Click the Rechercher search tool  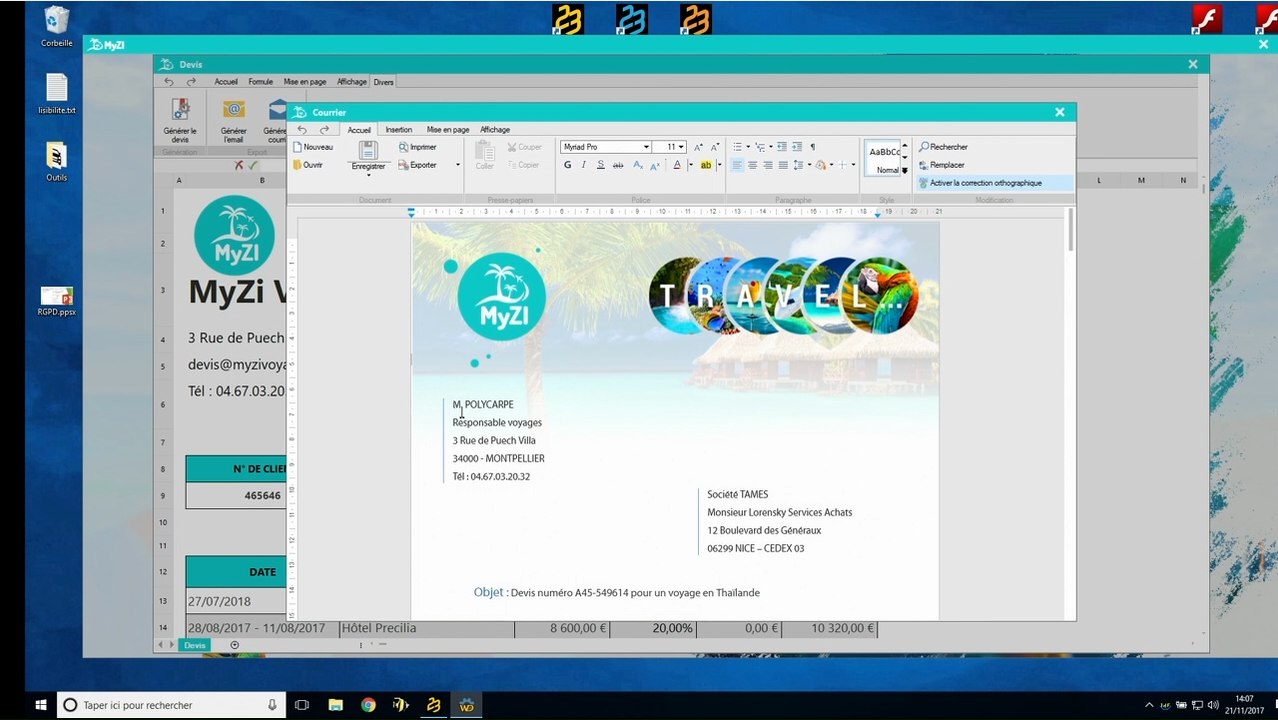pos(943,147)
